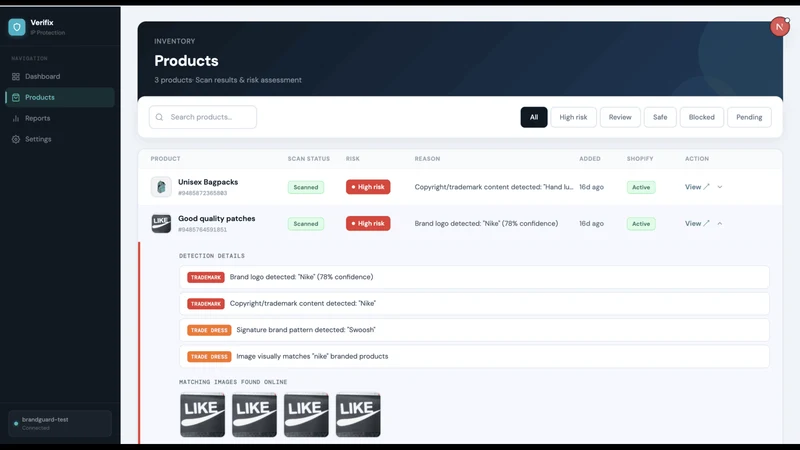The image size is (800, 450).
Task: Open the Good quality patches product name
Action: 216,218
